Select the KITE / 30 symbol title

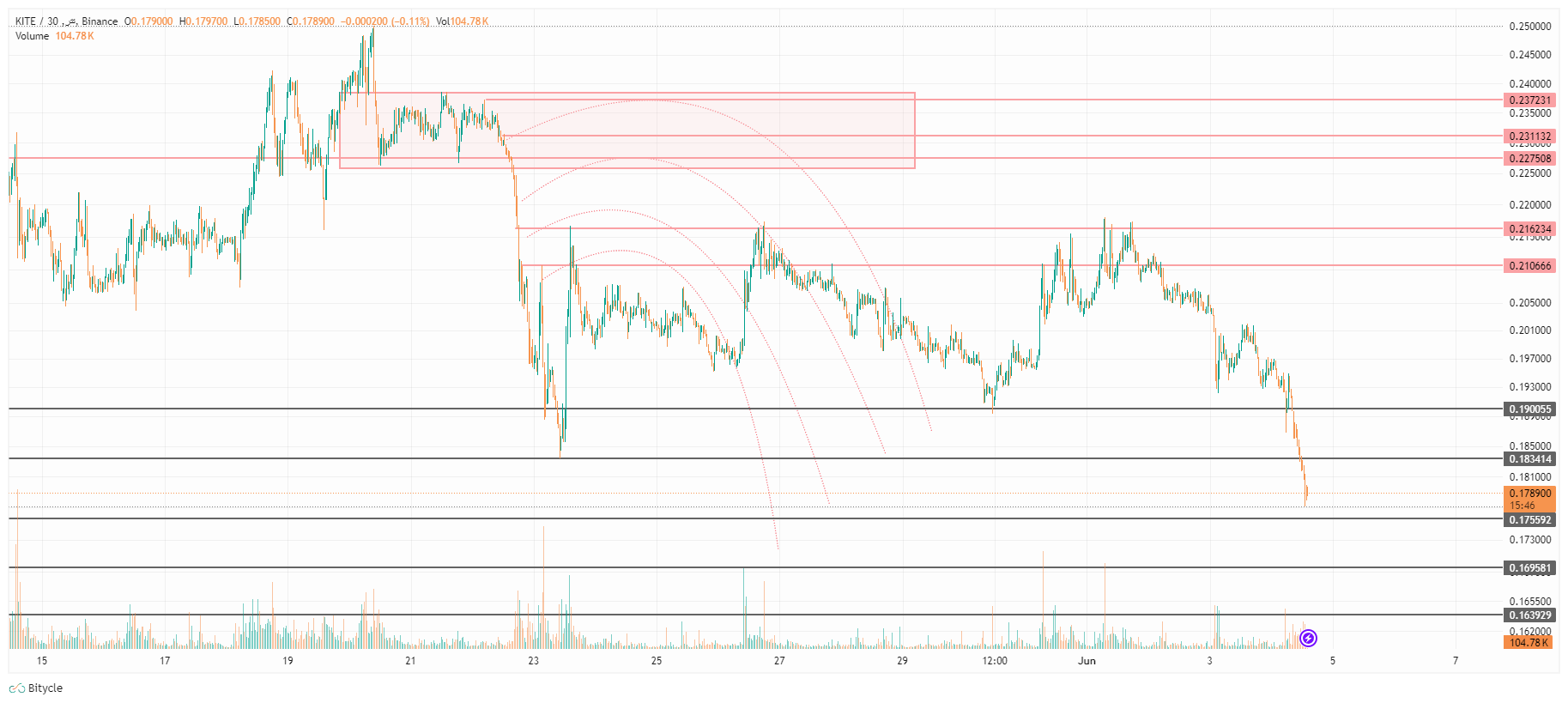tap(37, 21)
